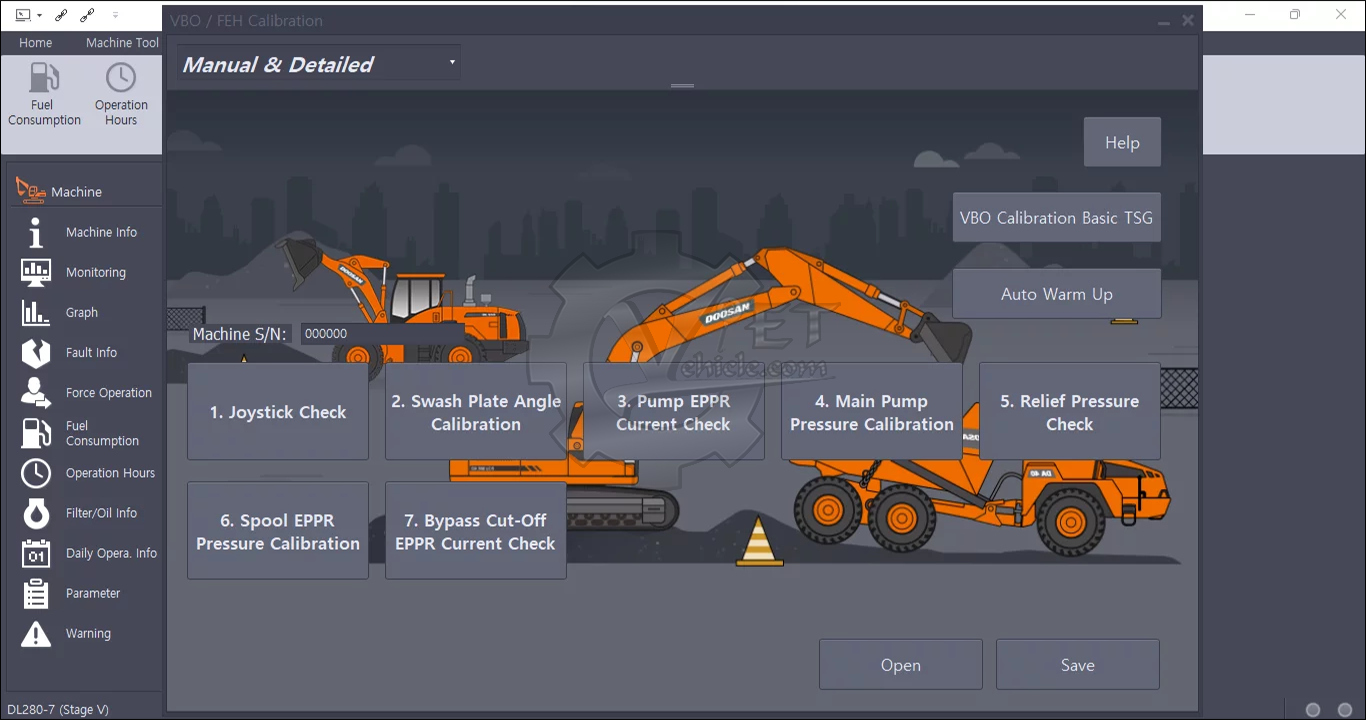The image size is (1366, 720).
Task: Click the left status indicator circle
Action: point(1313,710)
